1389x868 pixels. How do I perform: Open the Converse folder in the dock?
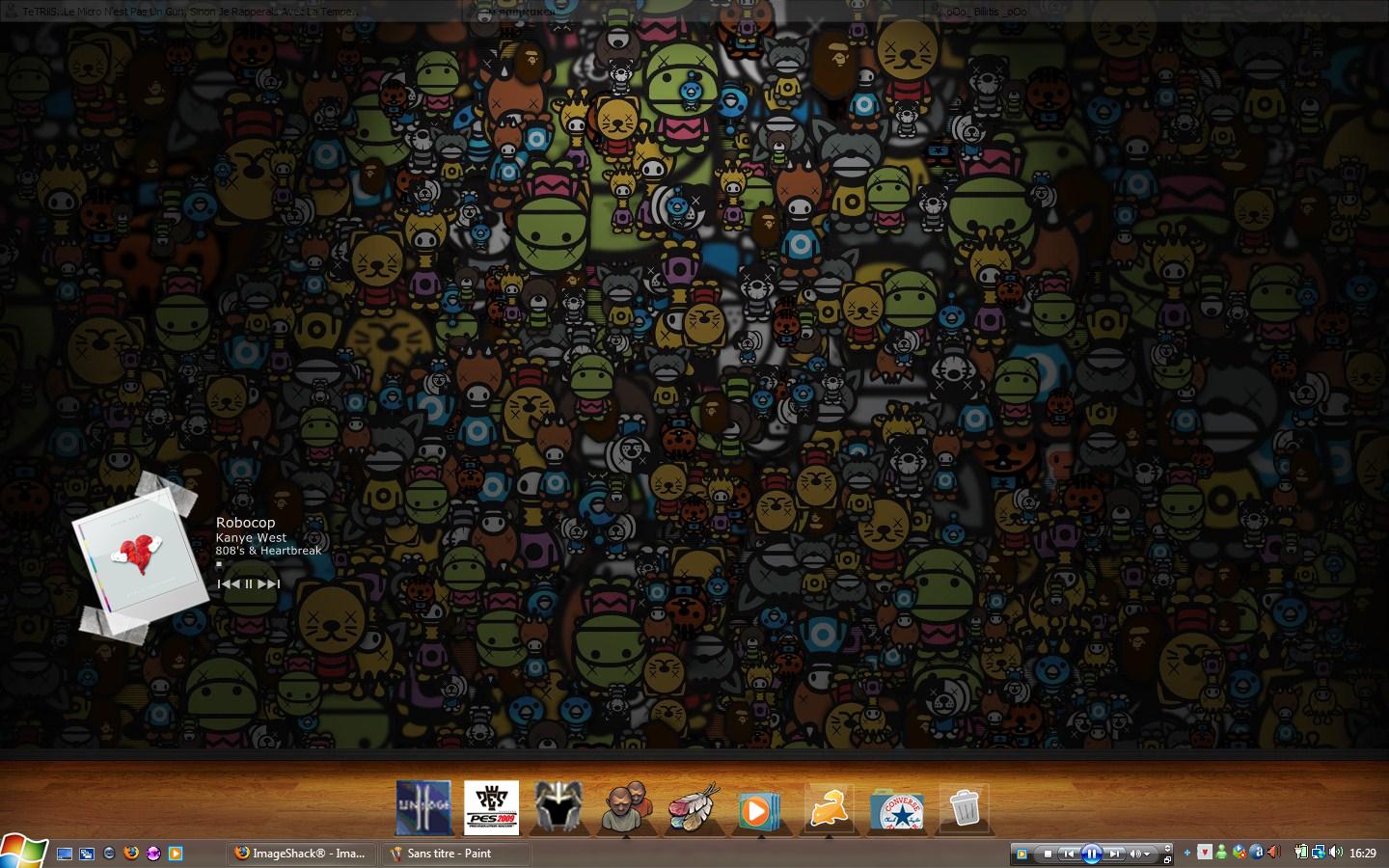(x=897, y=810)
